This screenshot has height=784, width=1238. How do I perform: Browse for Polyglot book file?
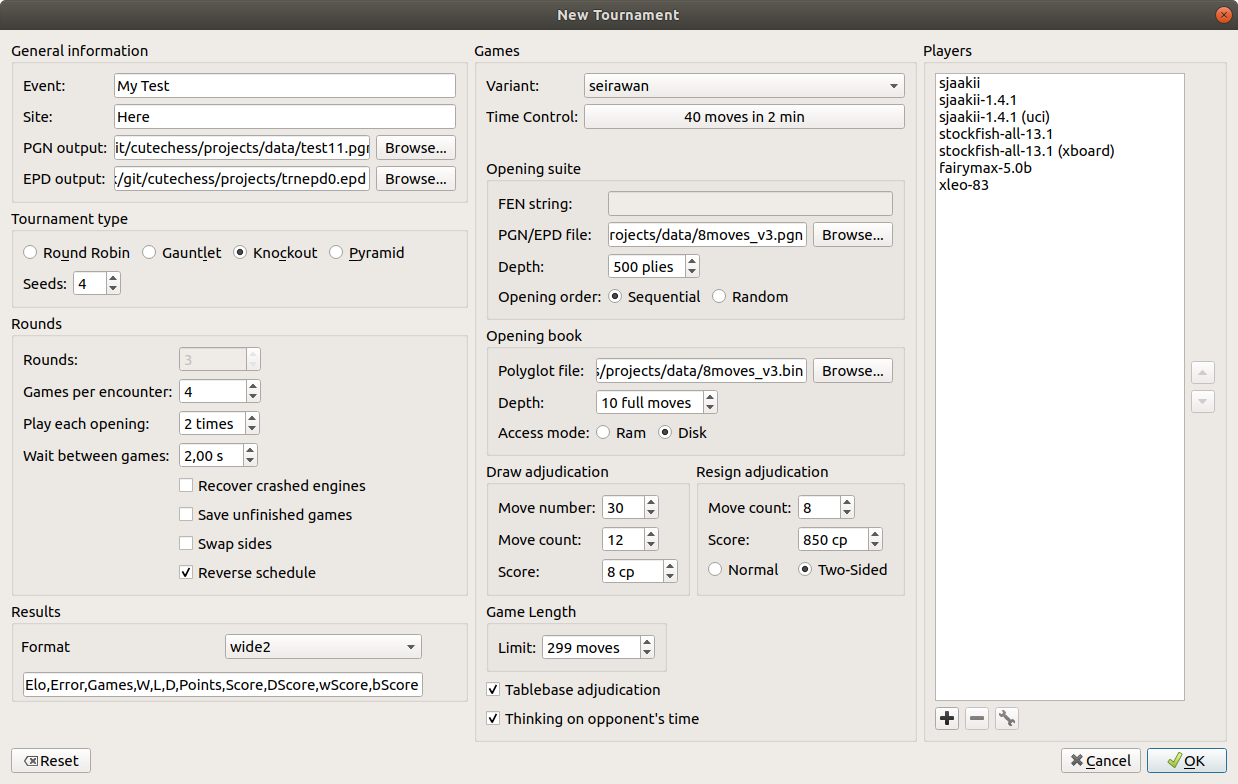tap(853, 371)
